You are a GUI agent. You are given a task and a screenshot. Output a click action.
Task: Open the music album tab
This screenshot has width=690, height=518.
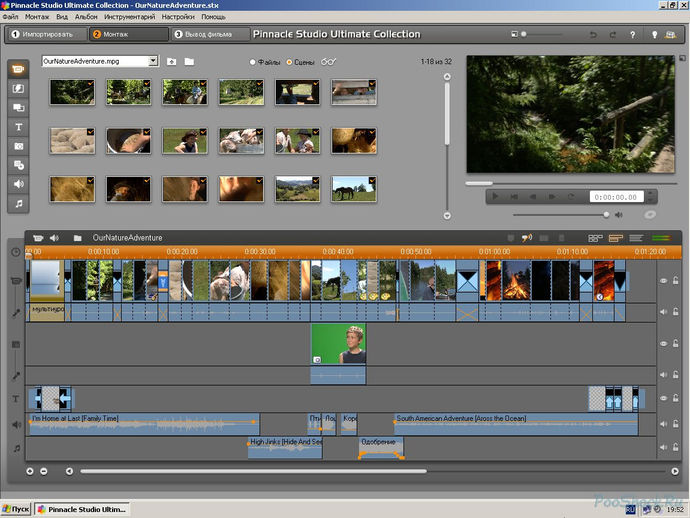[18, 203]
